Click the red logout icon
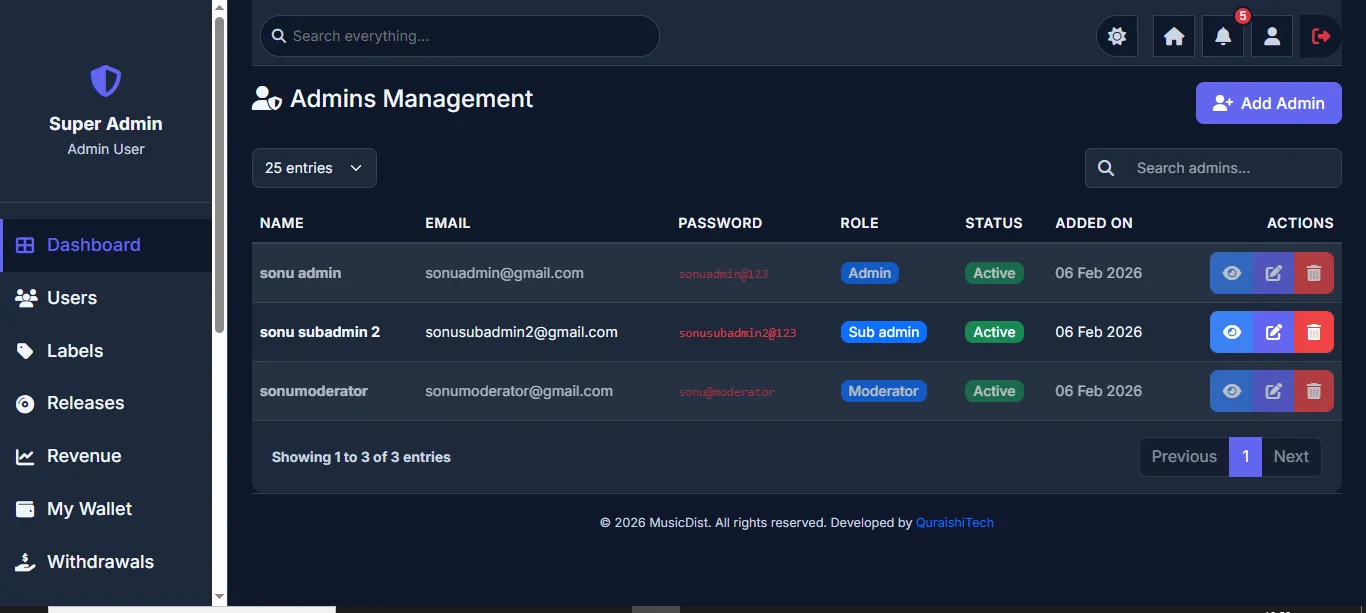The height and width of the screenshot is (613, 1366). pyautogui.click(x=1321, y=36)
